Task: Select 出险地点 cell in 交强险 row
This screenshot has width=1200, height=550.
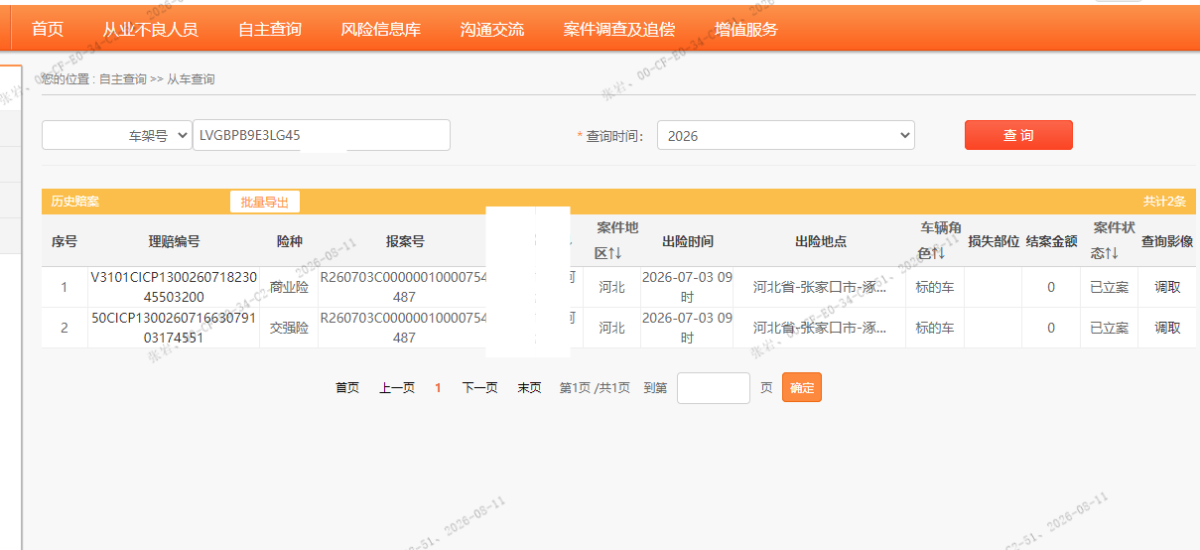Action: (820, 328)
